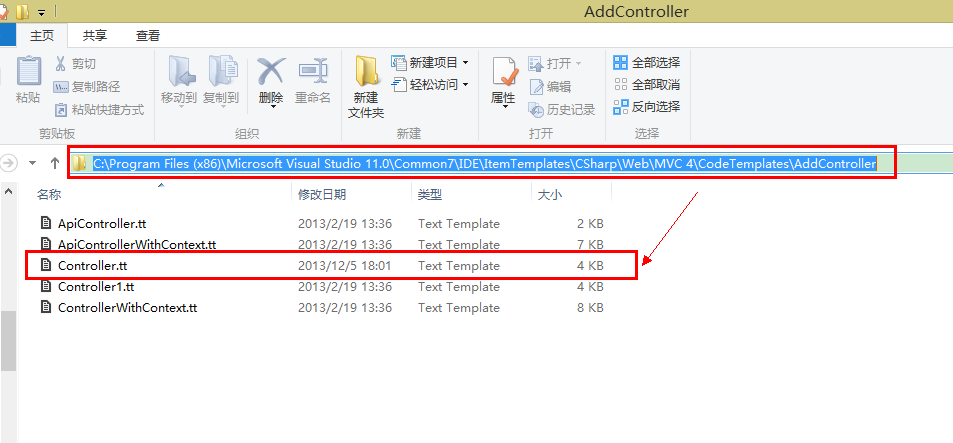953x443 pixels.
Task: Click the navigation pane scrollbar thumb
Action: coord(7,340)
